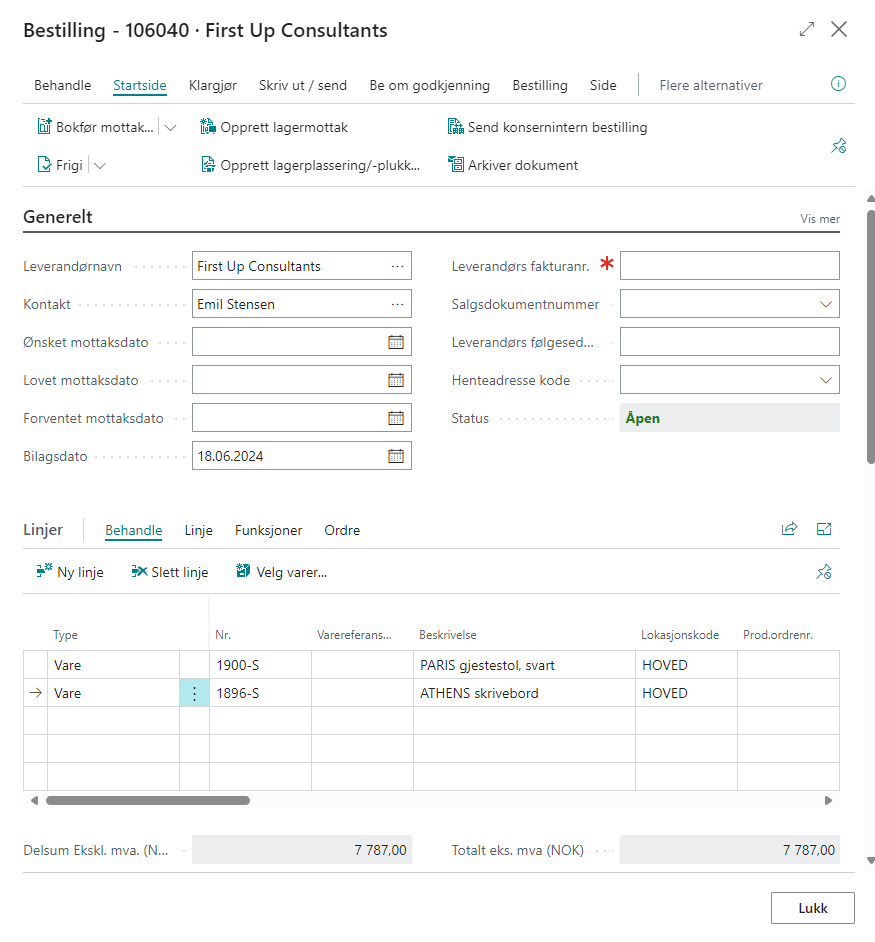Click the info icon in ribbon

click(838, 84)
